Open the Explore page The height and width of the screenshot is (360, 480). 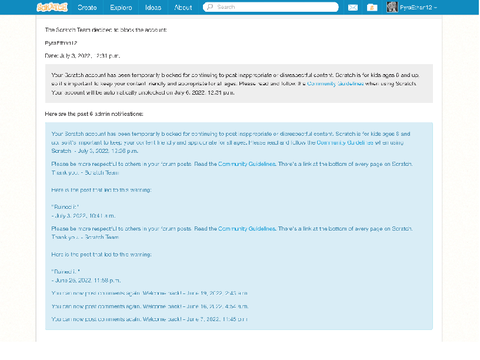(121, 7)
